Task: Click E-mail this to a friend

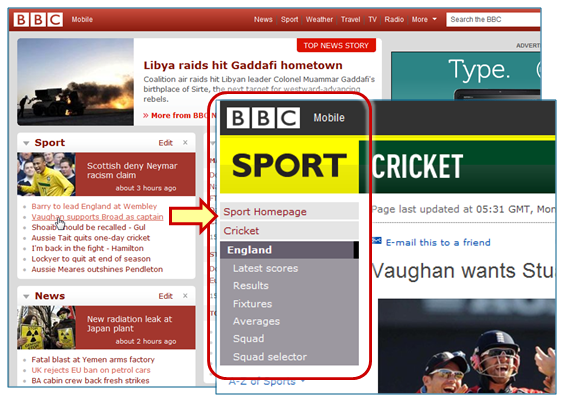Action: coord(438,243)
